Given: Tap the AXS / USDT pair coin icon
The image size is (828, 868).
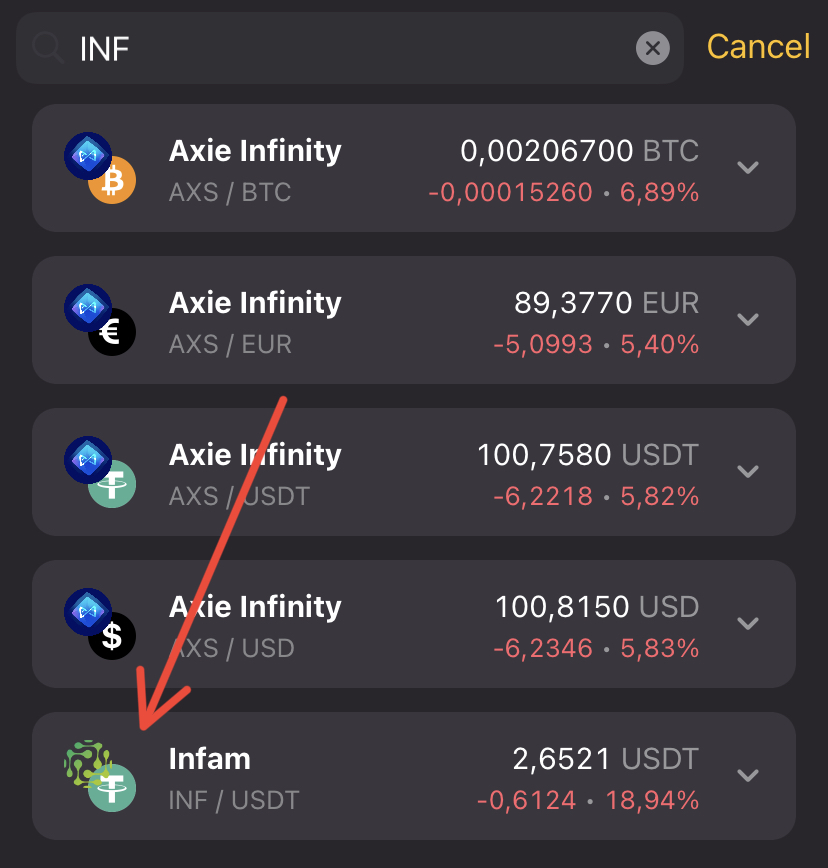Looking at the screenshot, I should tap(99, 472).
